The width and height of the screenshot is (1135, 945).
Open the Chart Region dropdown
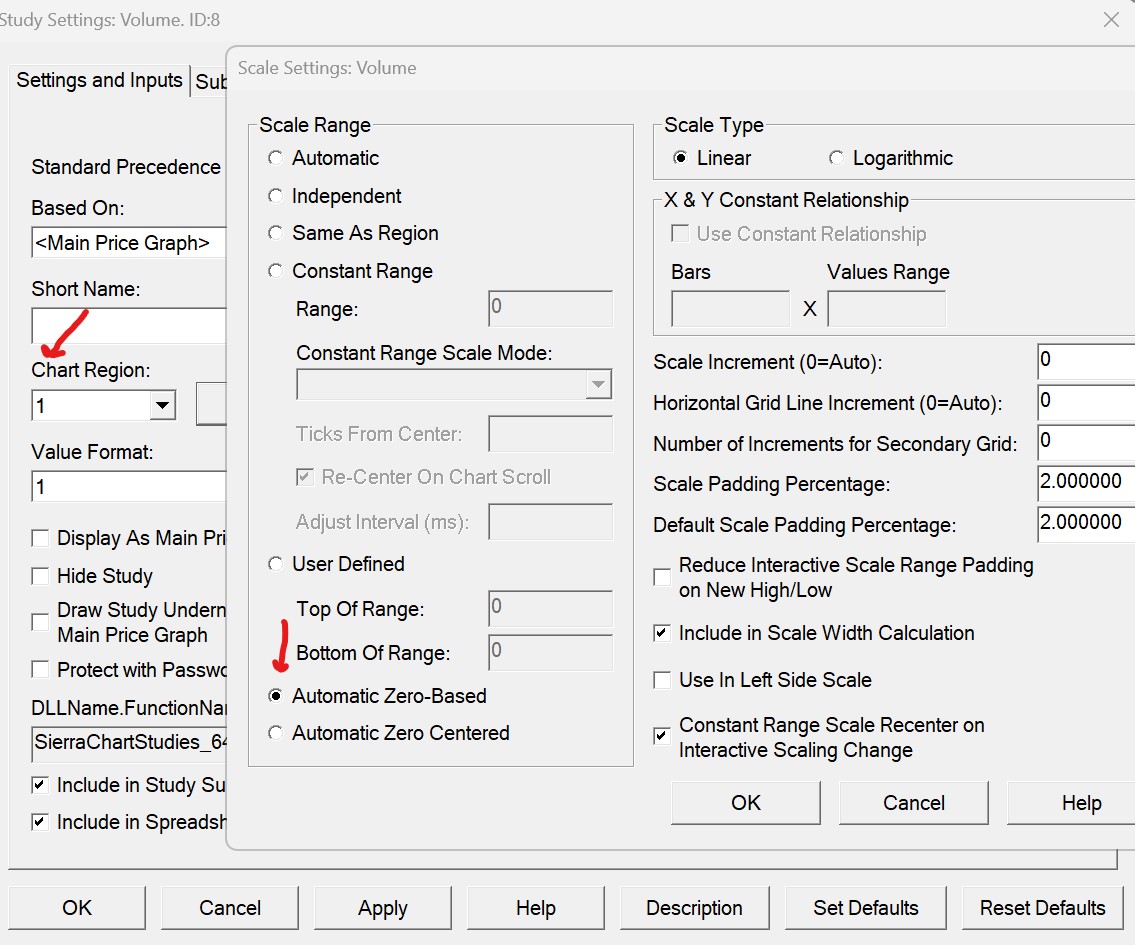tap(161, 406)
